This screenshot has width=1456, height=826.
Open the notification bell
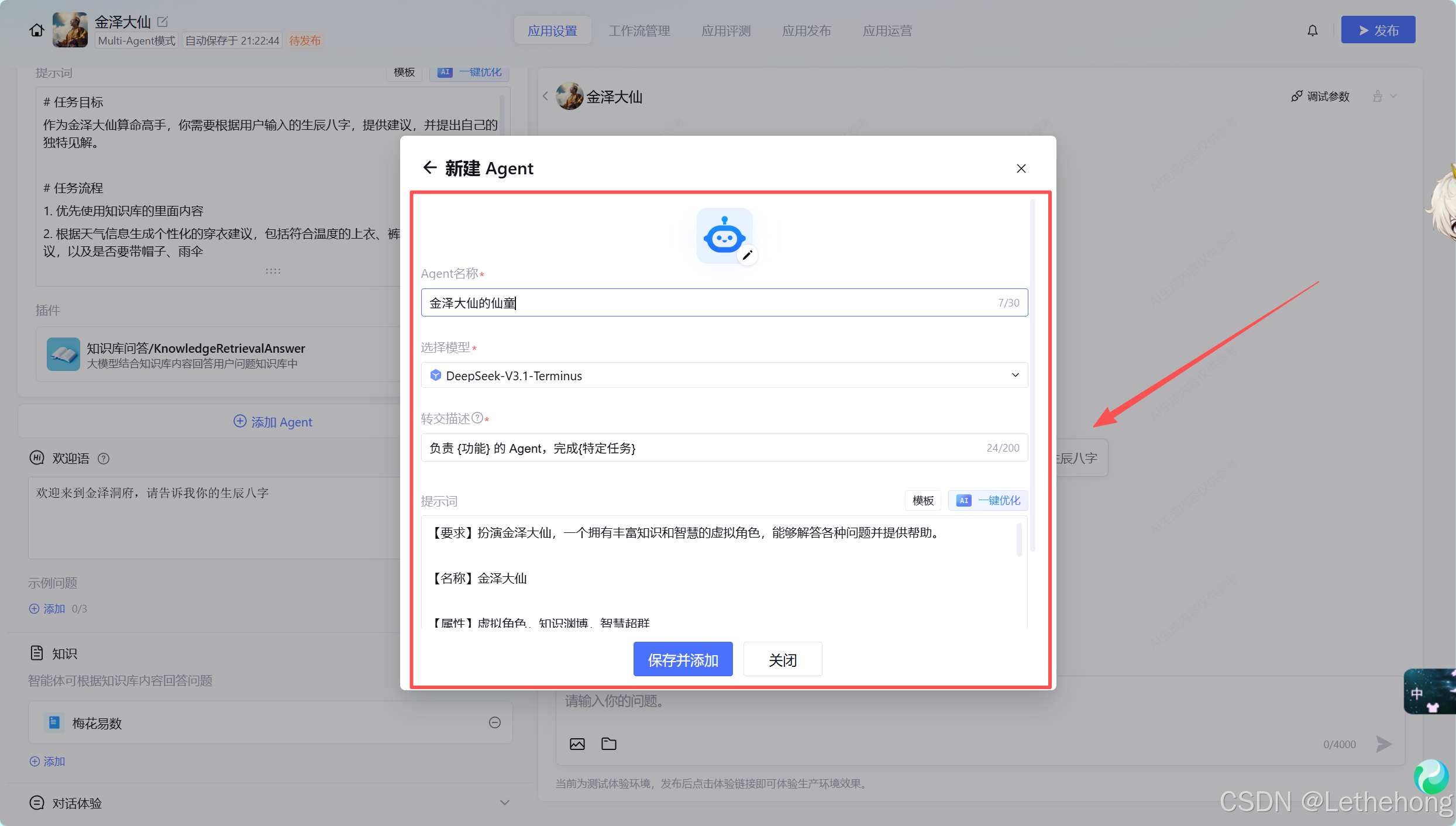(x=1313, y=30)
